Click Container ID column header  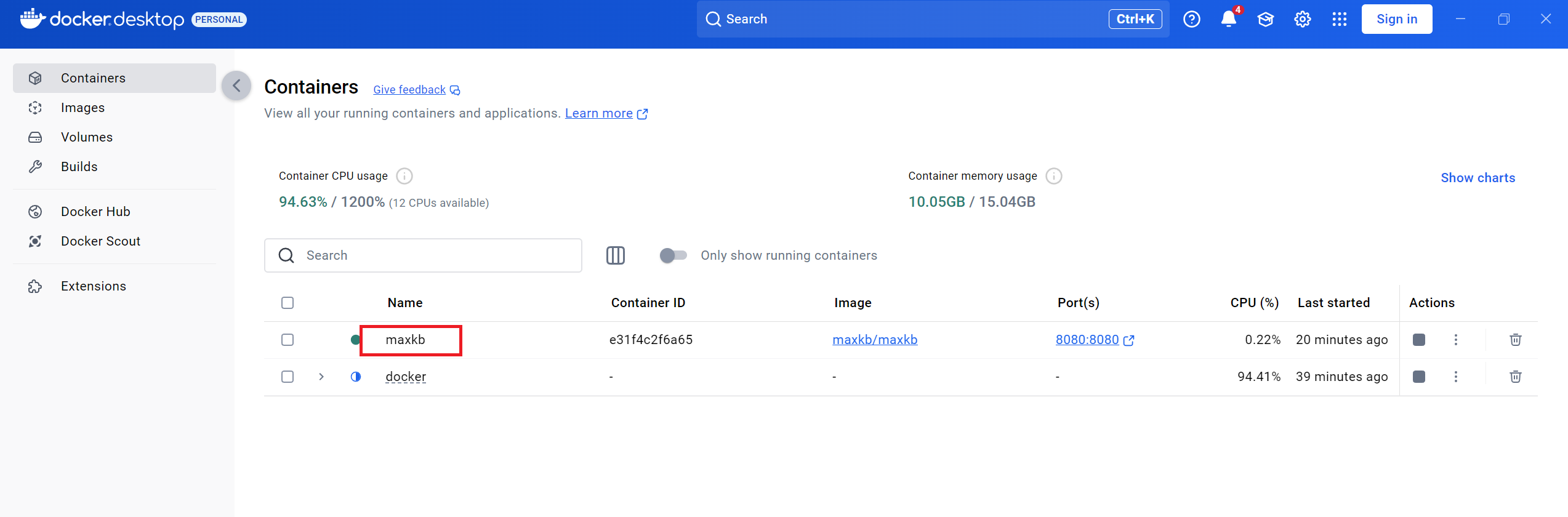point(648,303)
